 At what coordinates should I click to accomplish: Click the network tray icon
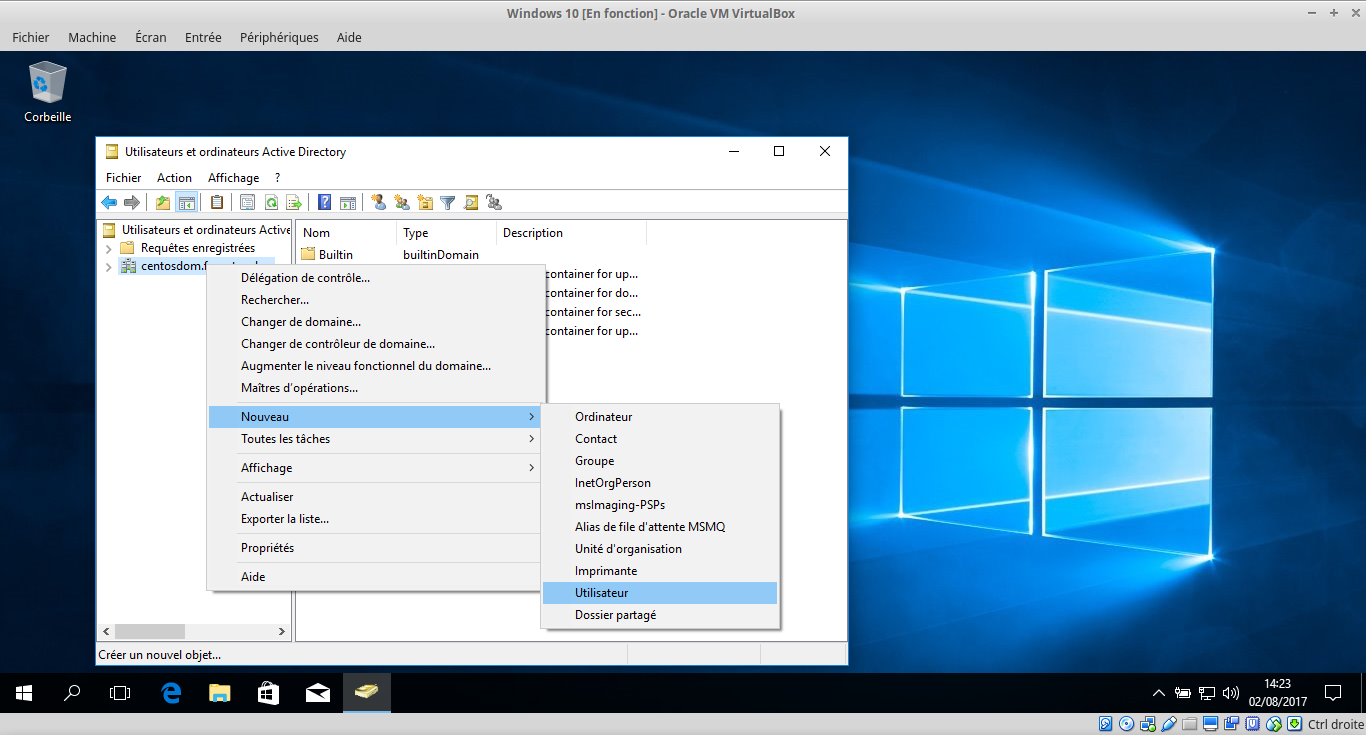(1207, 693)
